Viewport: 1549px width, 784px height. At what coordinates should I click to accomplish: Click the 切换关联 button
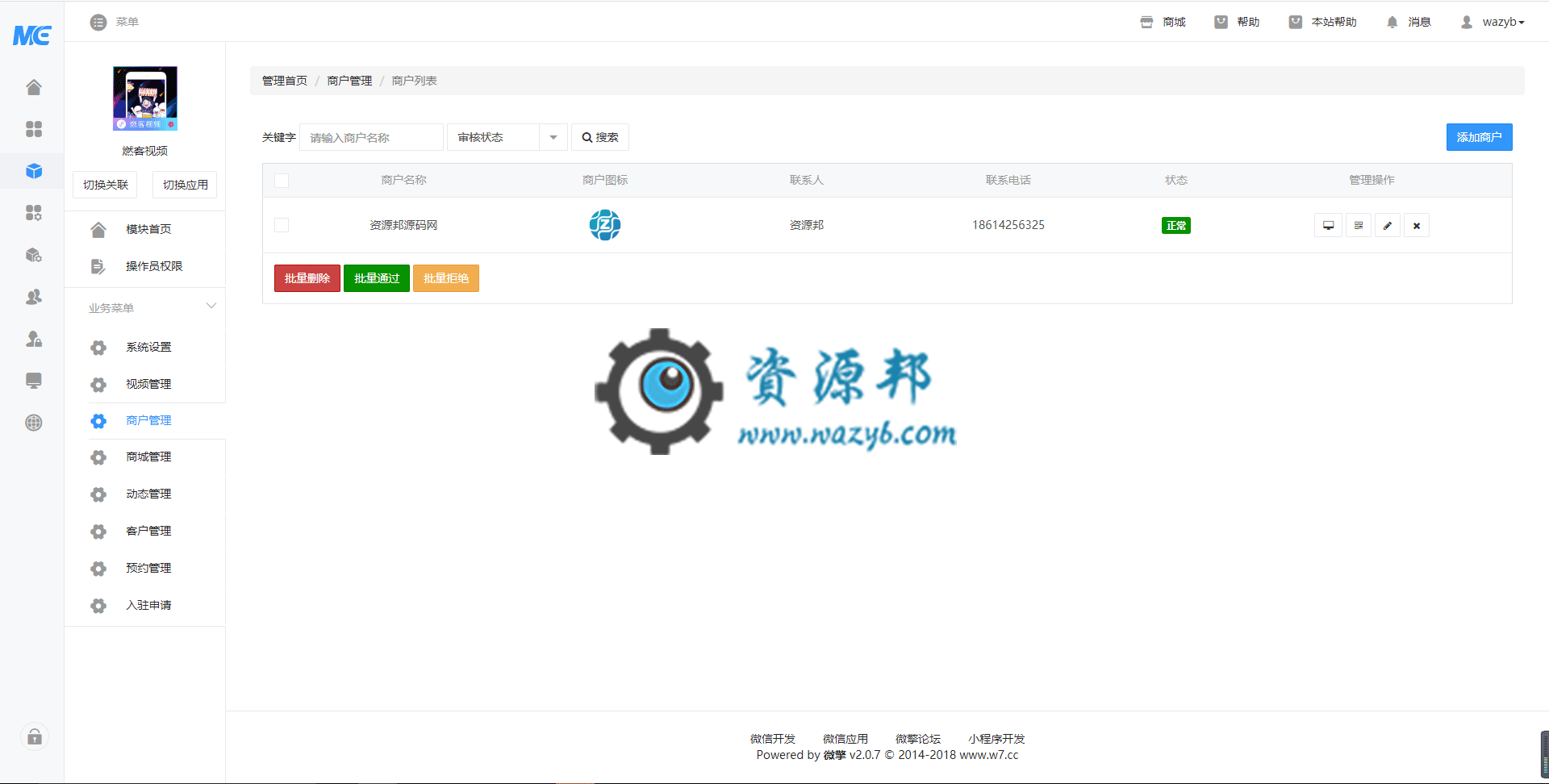[106, 185]
